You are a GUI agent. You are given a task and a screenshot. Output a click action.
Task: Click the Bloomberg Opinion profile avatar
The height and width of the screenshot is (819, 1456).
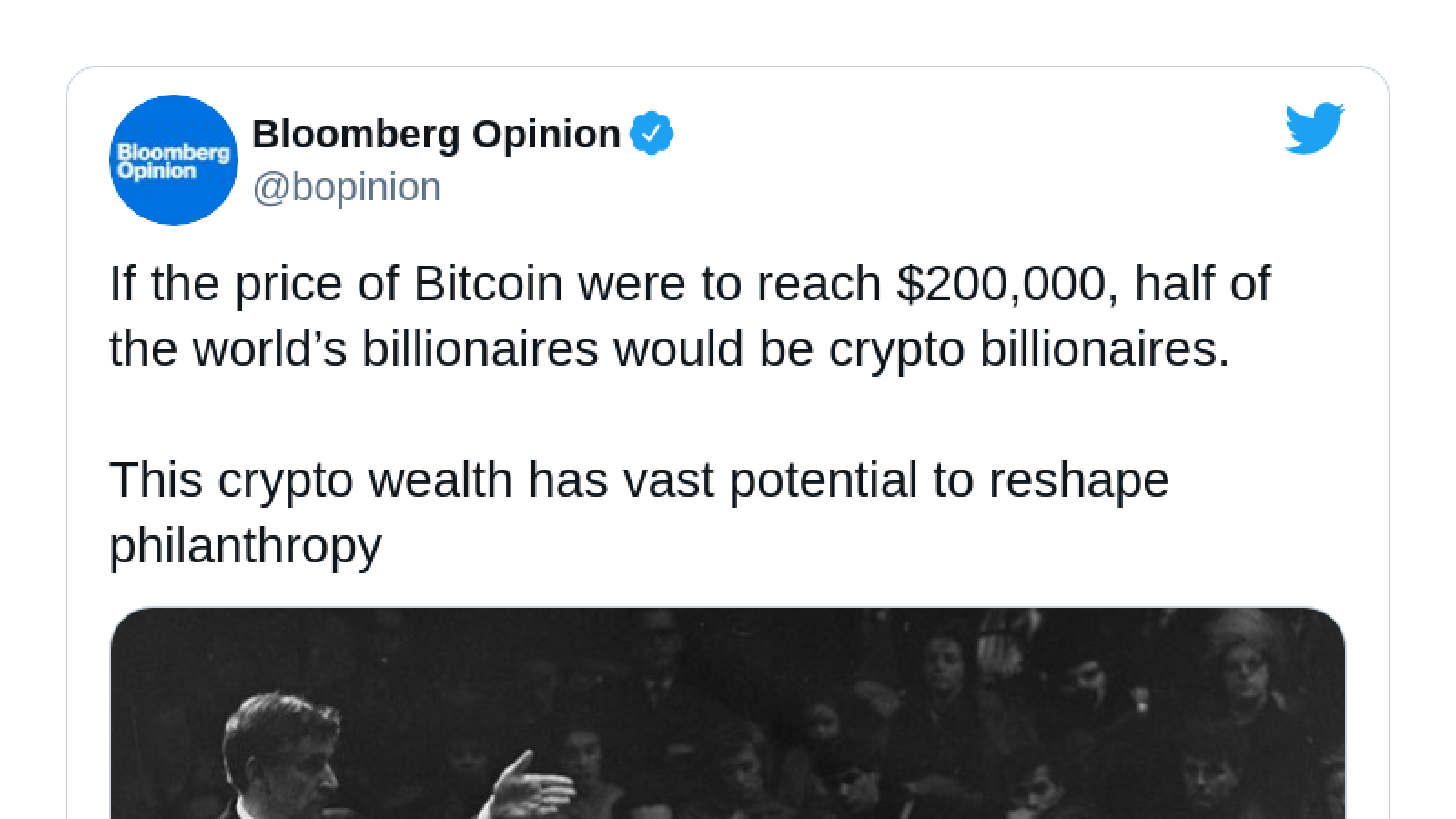click(x=173, y=160)
